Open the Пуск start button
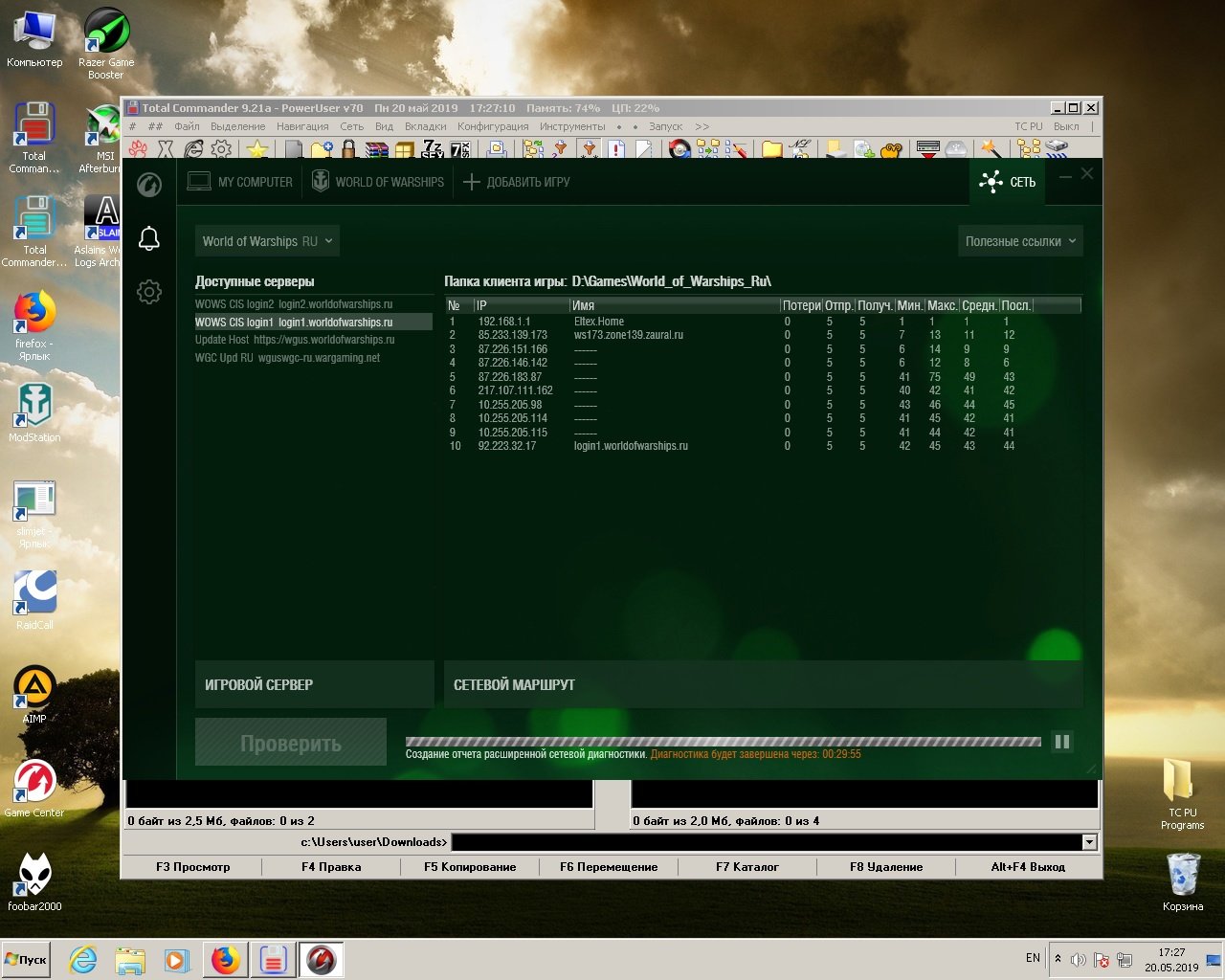 [27, 959]
